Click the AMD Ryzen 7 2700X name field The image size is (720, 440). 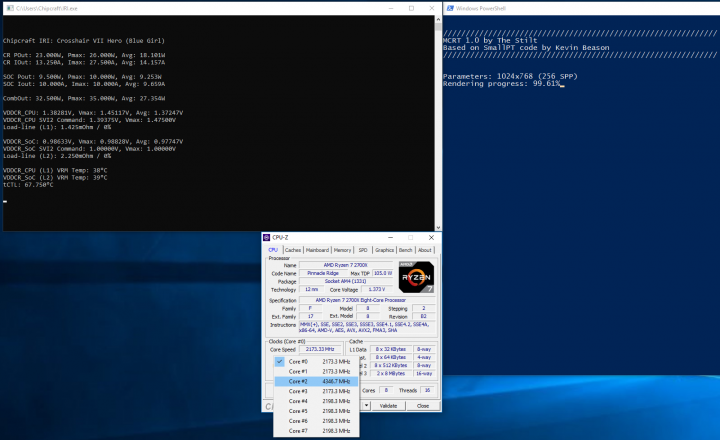click(x=345, y=265)
